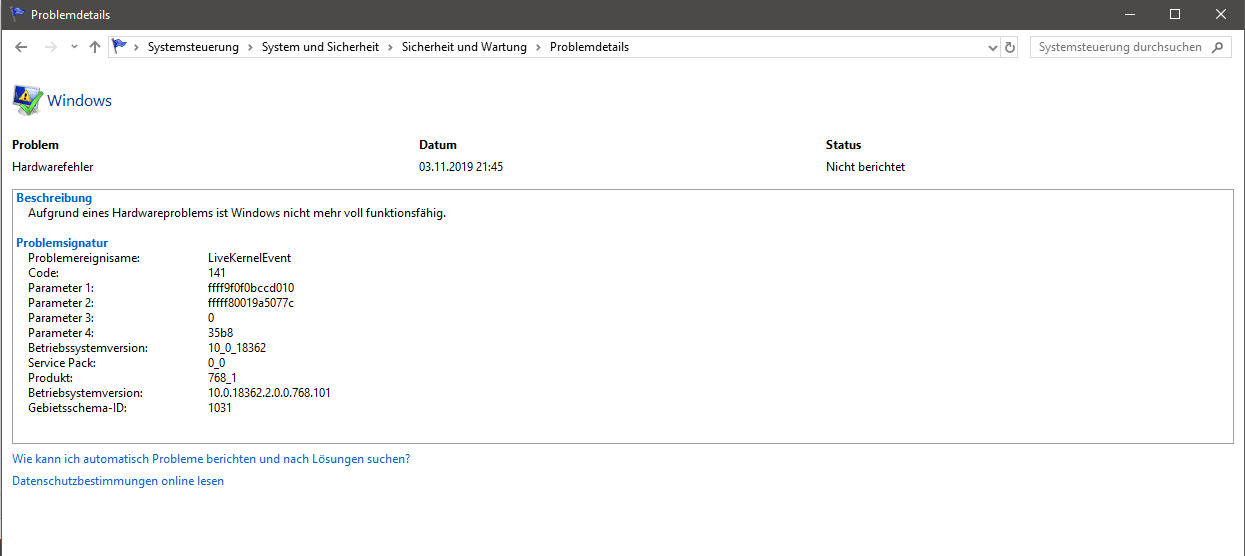The height and width of the screenshot is (556, 1245).
Task: Open Systemsteuerung breadcrumb
Action: [193, 47]
